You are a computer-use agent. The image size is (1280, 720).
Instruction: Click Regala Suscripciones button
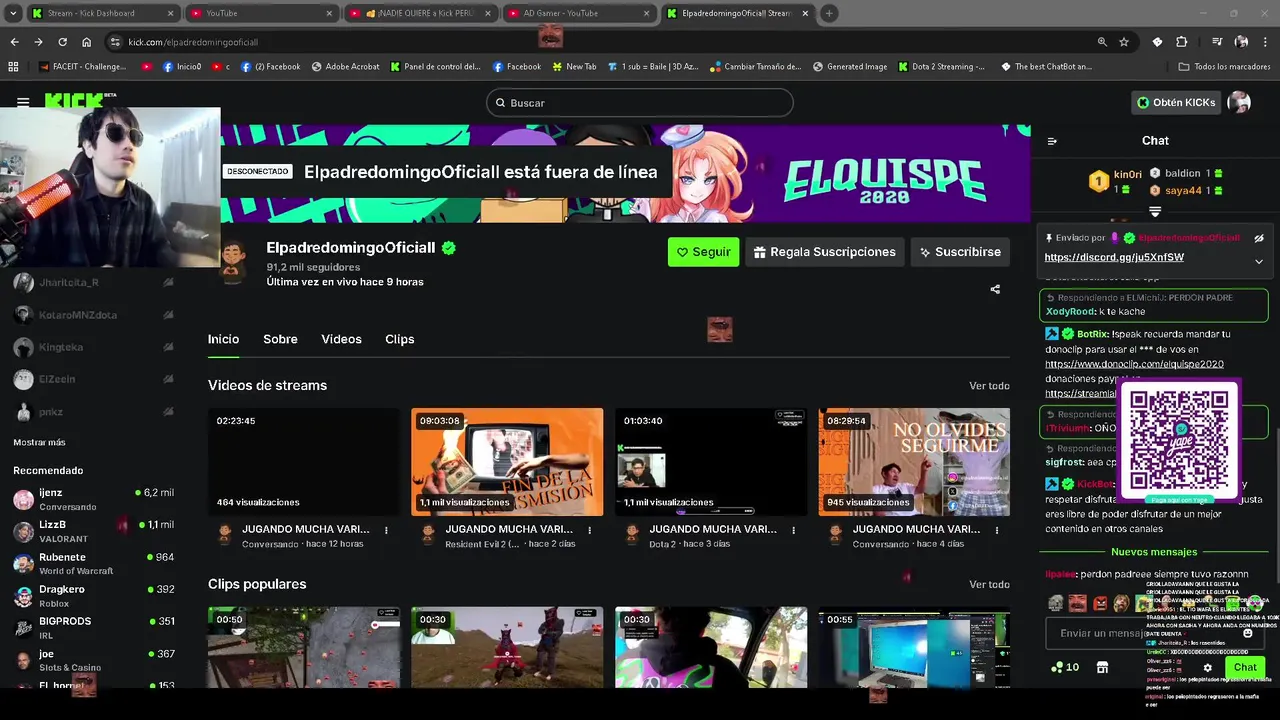pos(824,252)
